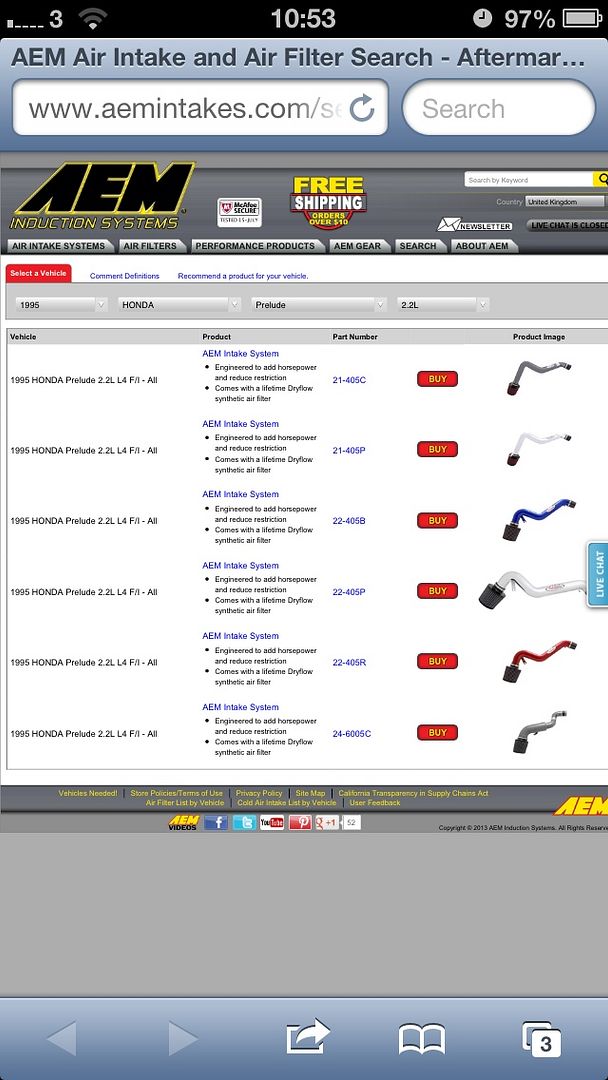Open part number 22-405R link
Viewport: 608px width, 1080px height.
349,663
